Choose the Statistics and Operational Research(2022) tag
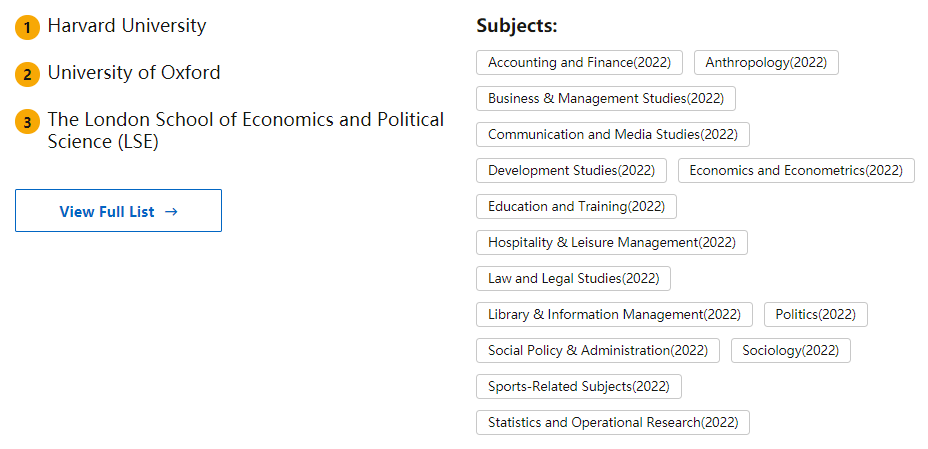This screenshot has height=449, width=928. click(x=612, y=422)
